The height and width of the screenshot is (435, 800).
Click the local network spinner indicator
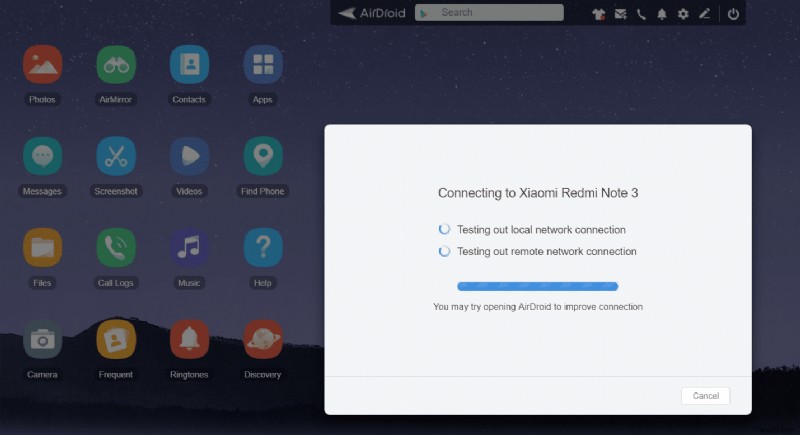pyautogui.click(x=444, y=229)
